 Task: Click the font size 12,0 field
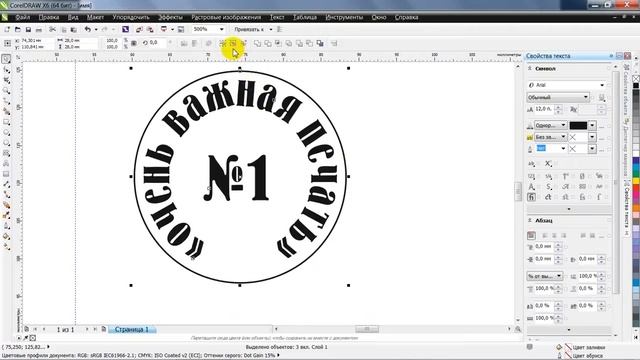[x=544, y=109]
